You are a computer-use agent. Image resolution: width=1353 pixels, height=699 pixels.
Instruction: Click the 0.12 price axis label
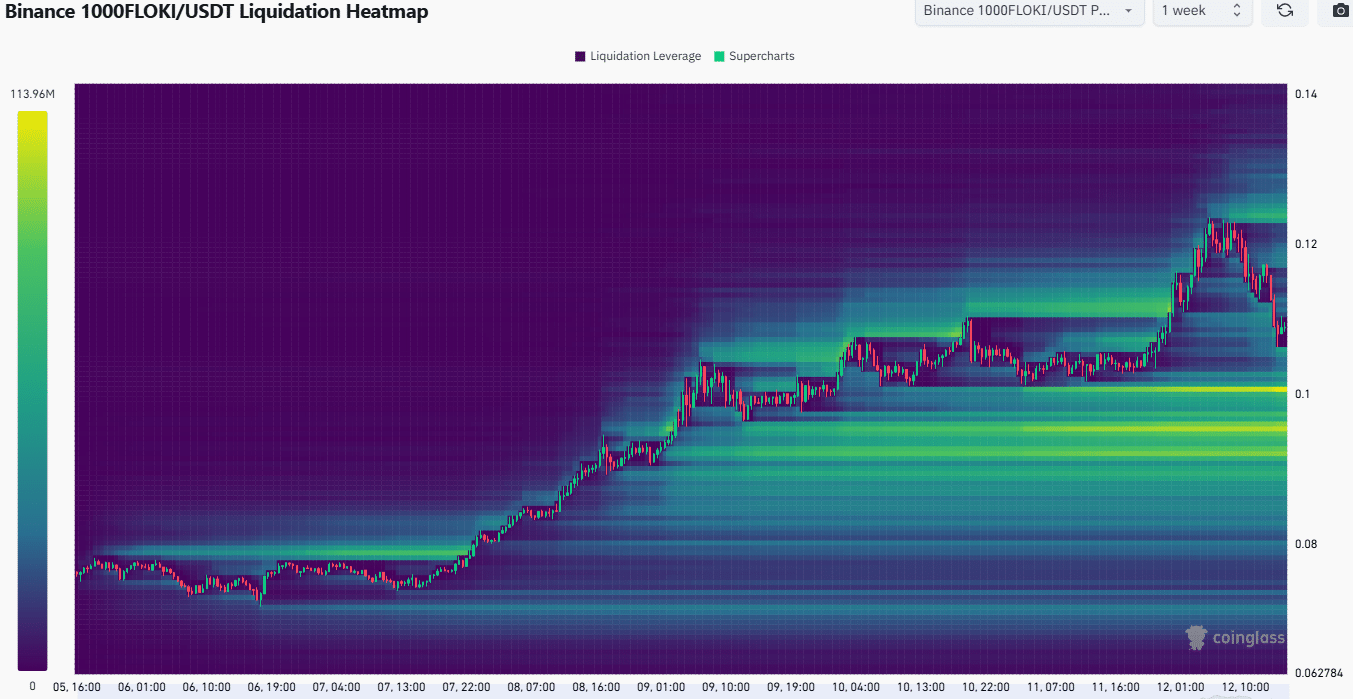click(1305, 244)
